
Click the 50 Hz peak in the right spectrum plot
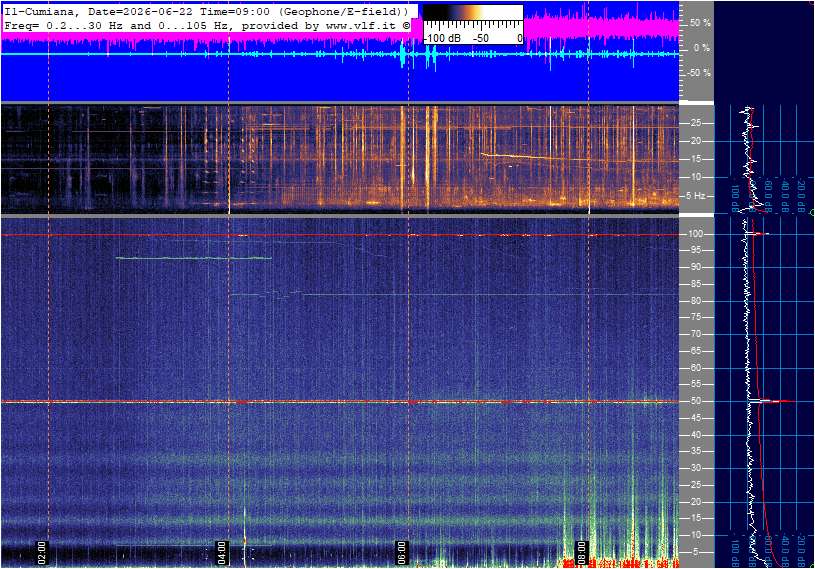(x=774, y=401)
